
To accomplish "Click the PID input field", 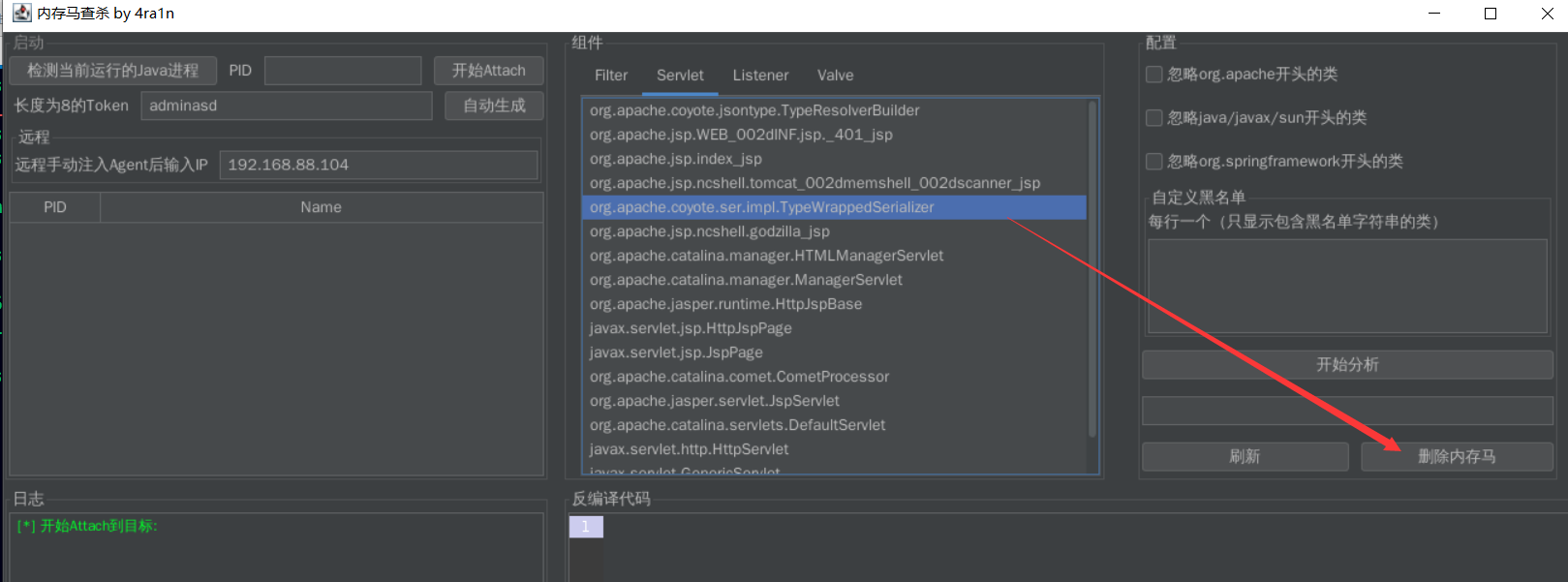I will tap(343, 71).
